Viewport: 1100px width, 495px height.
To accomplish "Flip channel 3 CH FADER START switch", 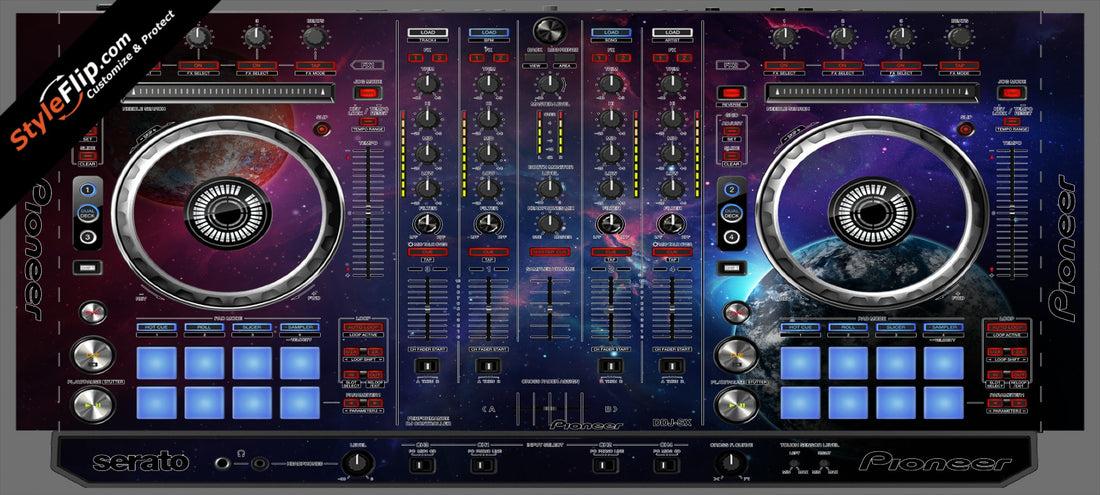I will click(x=427, y=366).
